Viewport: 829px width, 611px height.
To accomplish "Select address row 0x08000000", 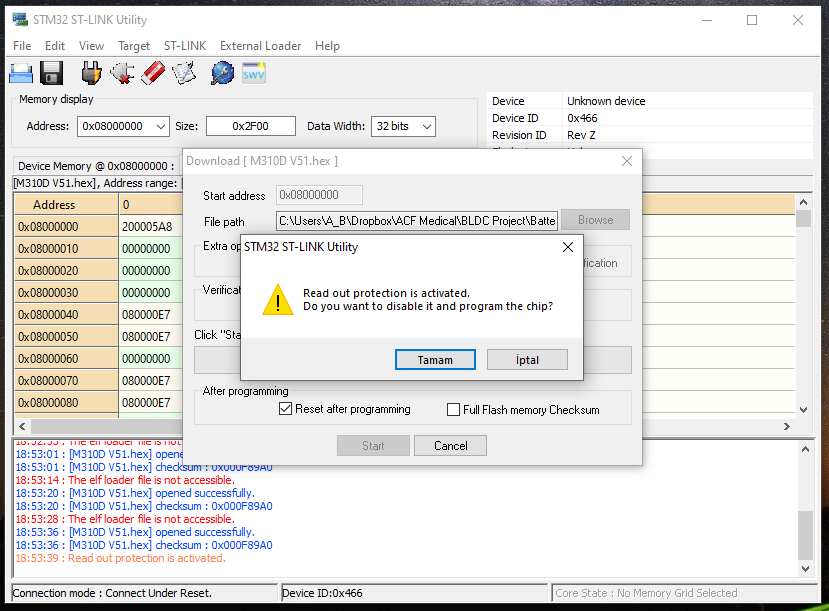I will point(66,227).
